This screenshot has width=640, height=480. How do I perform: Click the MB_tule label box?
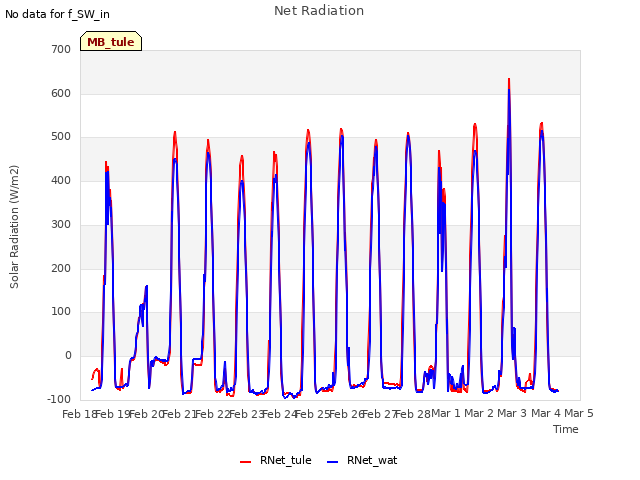pos(111,41)
